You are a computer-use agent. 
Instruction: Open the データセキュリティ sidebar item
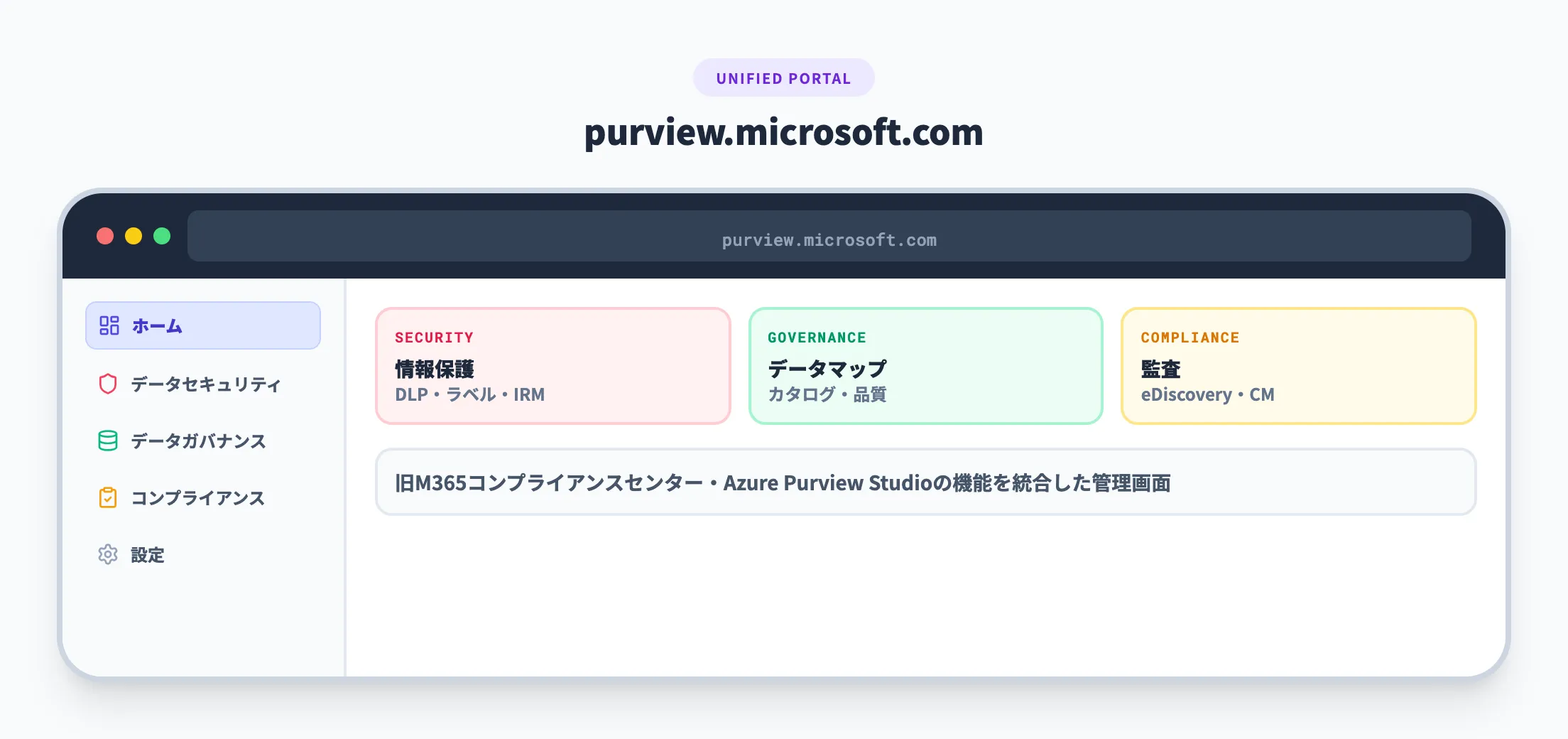pos(204,384)
